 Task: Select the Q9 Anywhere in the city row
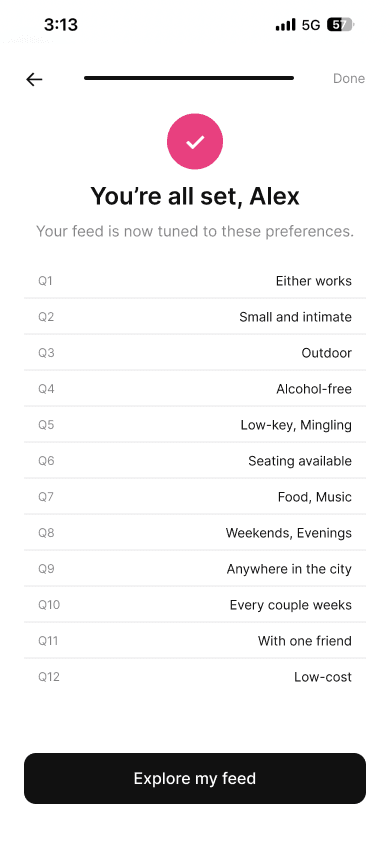pyautogui.click(x=195, y=569)
